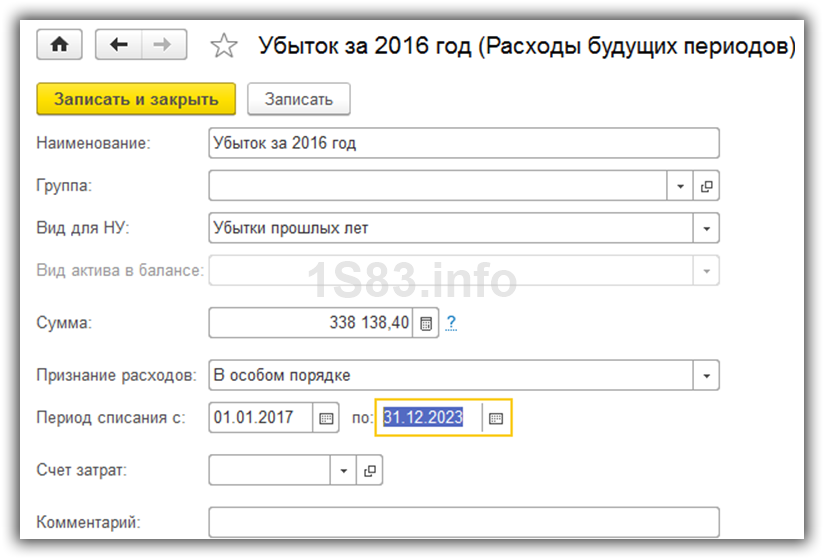Image resolution: width=824 pixels, height=559 pixels.
Task: Open the Группа item with open-form icon
Action: coord(707,186)
